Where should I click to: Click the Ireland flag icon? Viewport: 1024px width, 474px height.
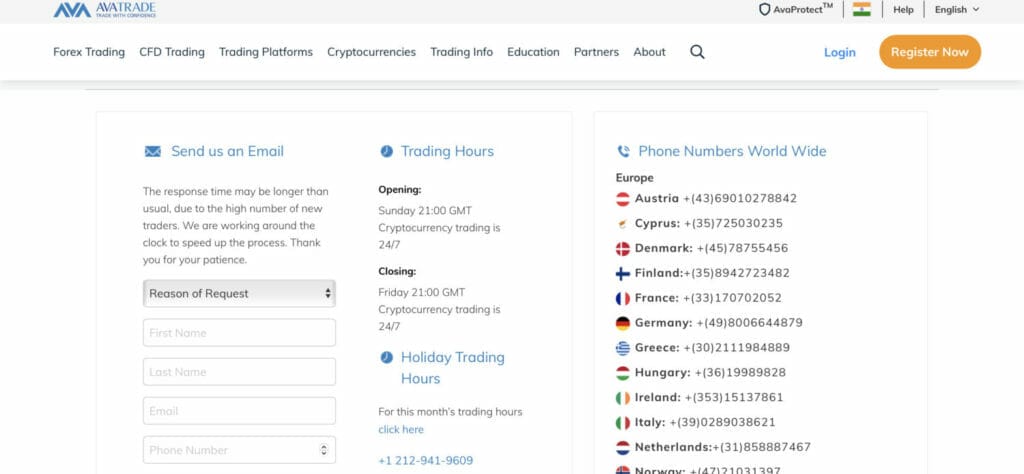click(623, 398)
